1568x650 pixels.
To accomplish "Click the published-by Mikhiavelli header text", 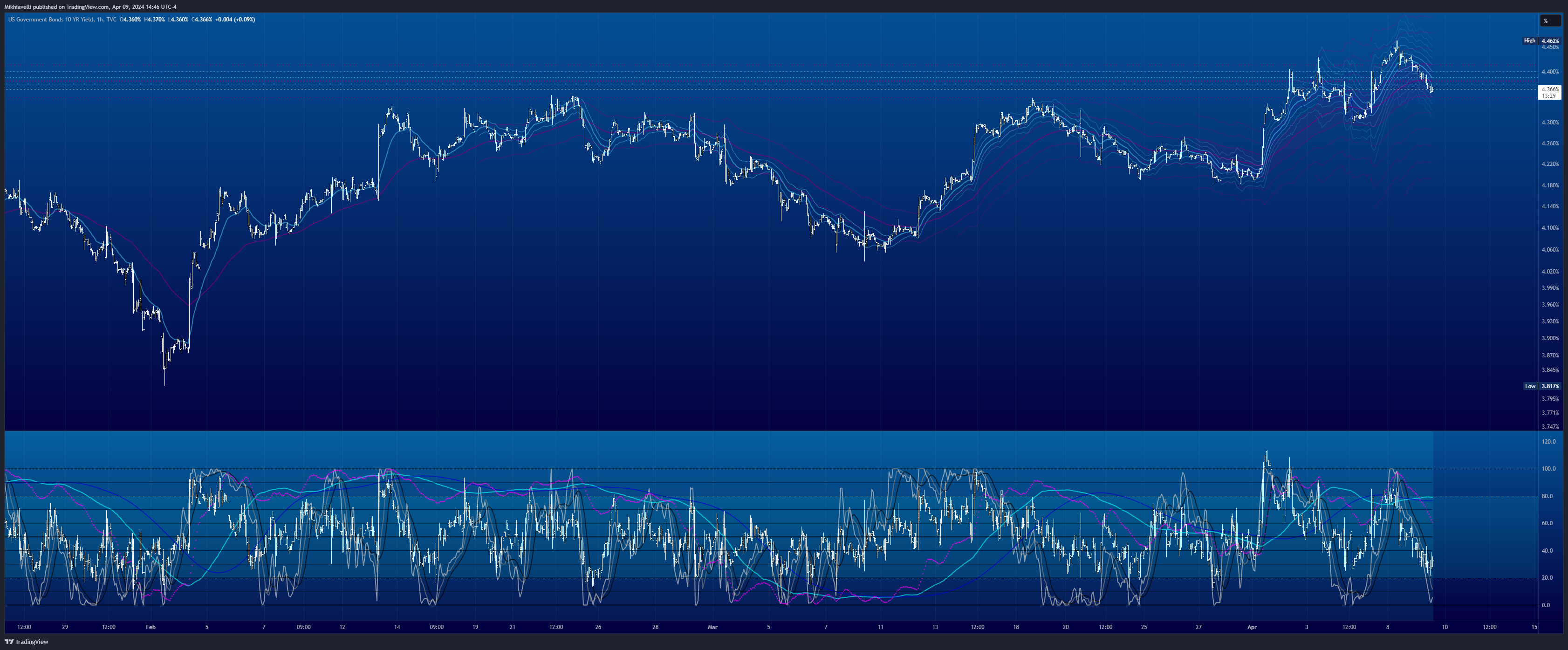I will click(90, 7).
